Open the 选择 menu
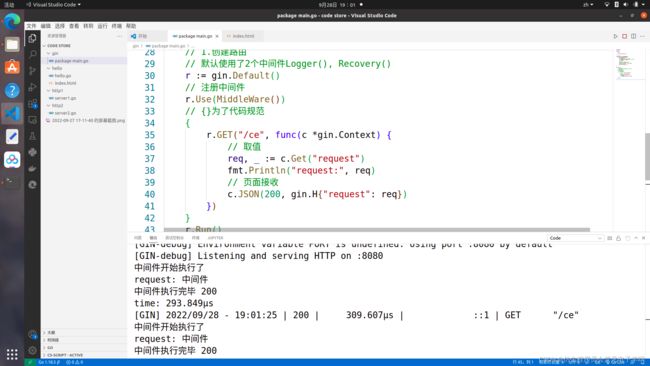650x366 pixels. click(x=60, y=26)
